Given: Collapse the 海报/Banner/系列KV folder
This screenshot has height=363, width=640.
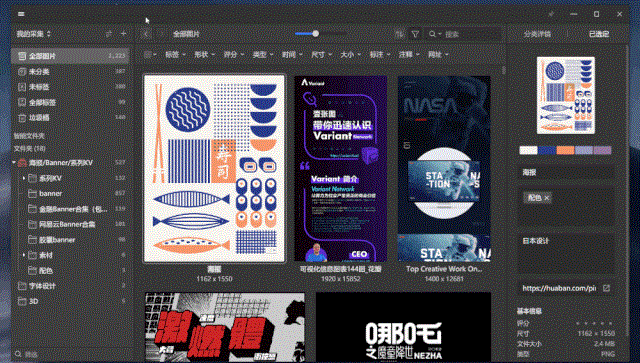Looking at the screenshot, I should click(x=14, y=163).
